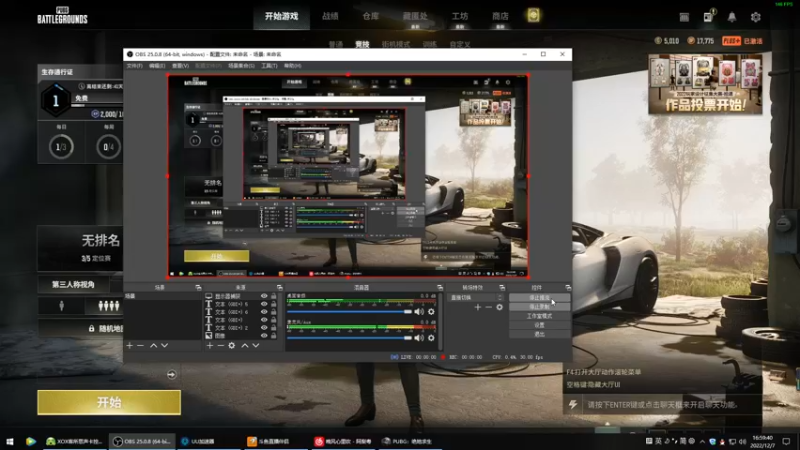Viewport: 800px width, 450px height.
Task: Toggle visibility of text (GDI+) 2 source
Action: (x=264, y=328)
